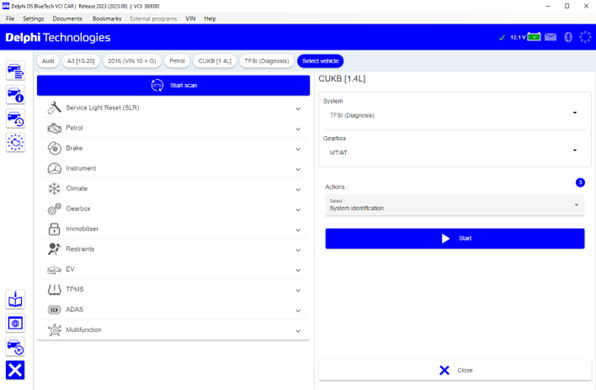Image resolution: width=596 pixels, height=390 pixels.
Task: Open the vehicle history sidebar icon
Action: pyautogui.click(x=15, y=119)
